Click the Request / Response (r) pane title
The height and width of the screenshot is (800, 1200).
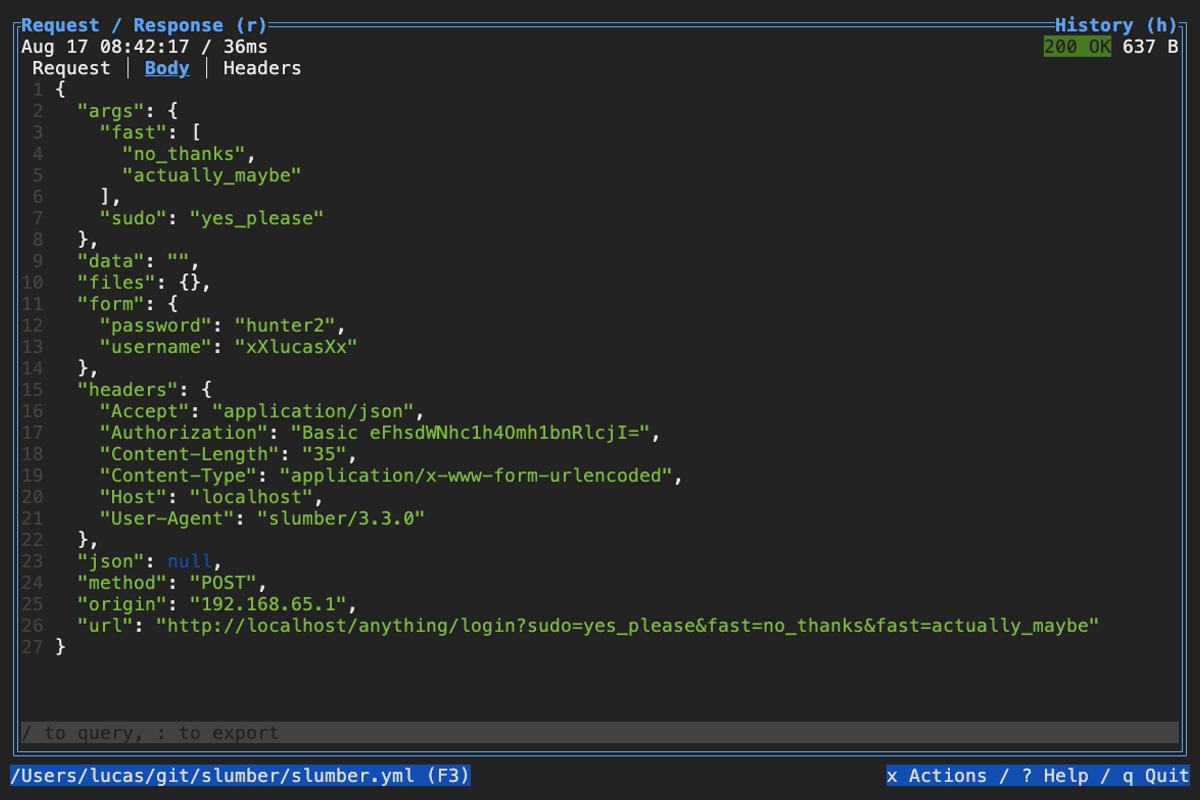[144, 25]
